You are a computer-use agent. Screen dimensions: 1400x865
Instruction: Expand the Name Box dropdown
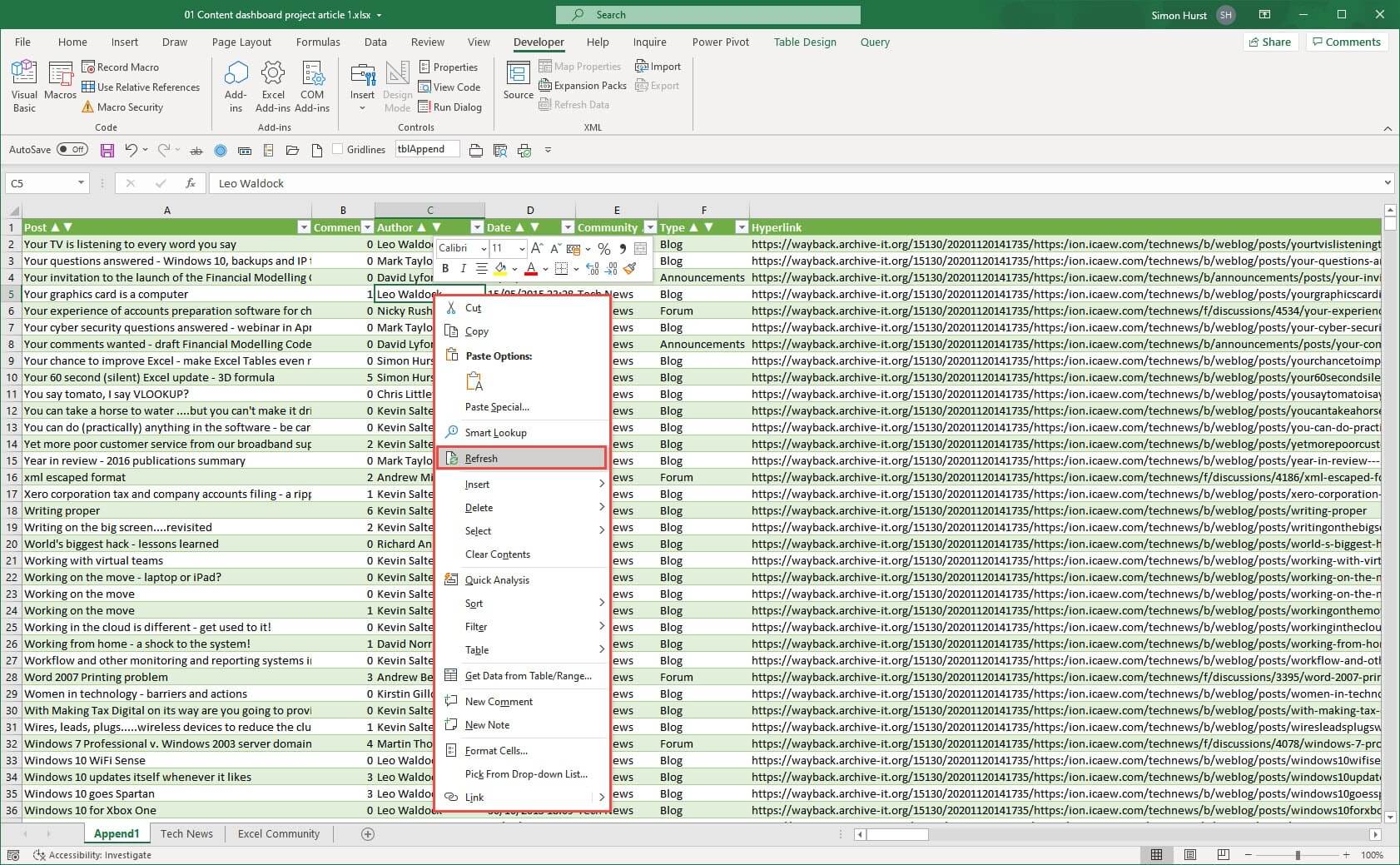(81, 183)
